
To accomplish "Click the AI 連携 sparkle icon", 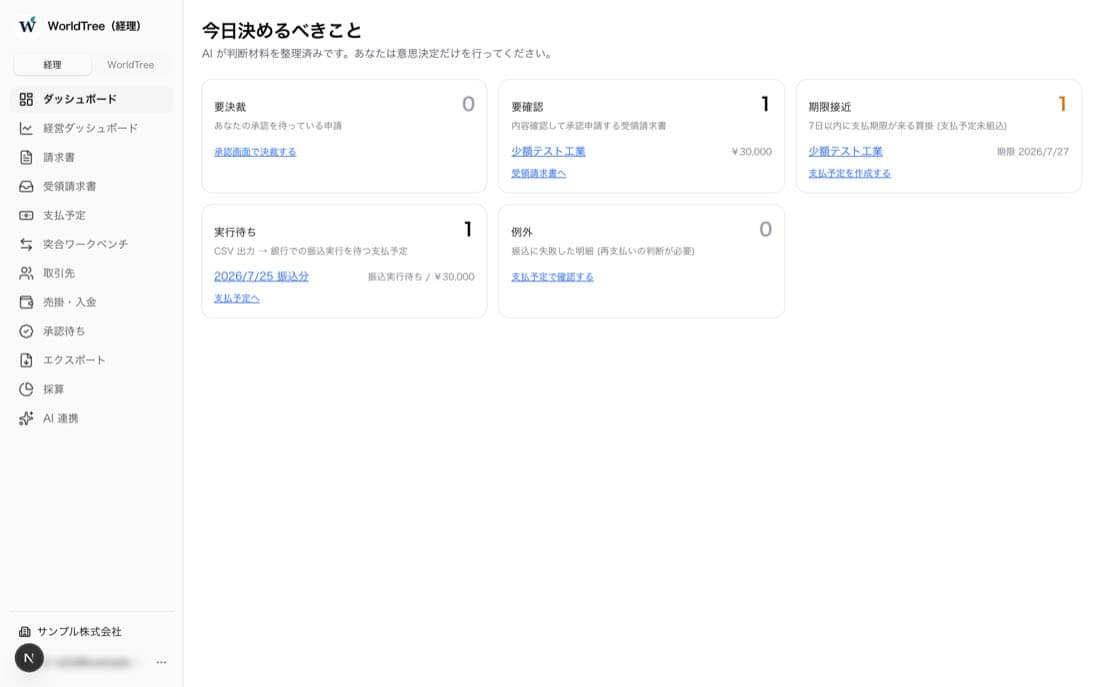I will (26, 418).
